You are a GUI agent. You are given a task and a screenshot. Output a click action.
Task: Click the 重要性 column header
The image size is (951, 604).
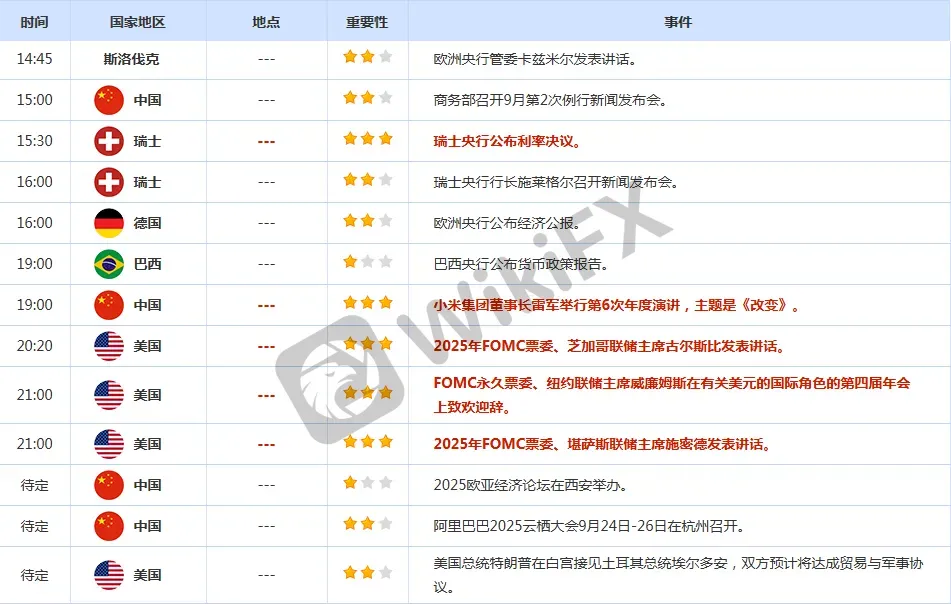(x=367, y=22)
